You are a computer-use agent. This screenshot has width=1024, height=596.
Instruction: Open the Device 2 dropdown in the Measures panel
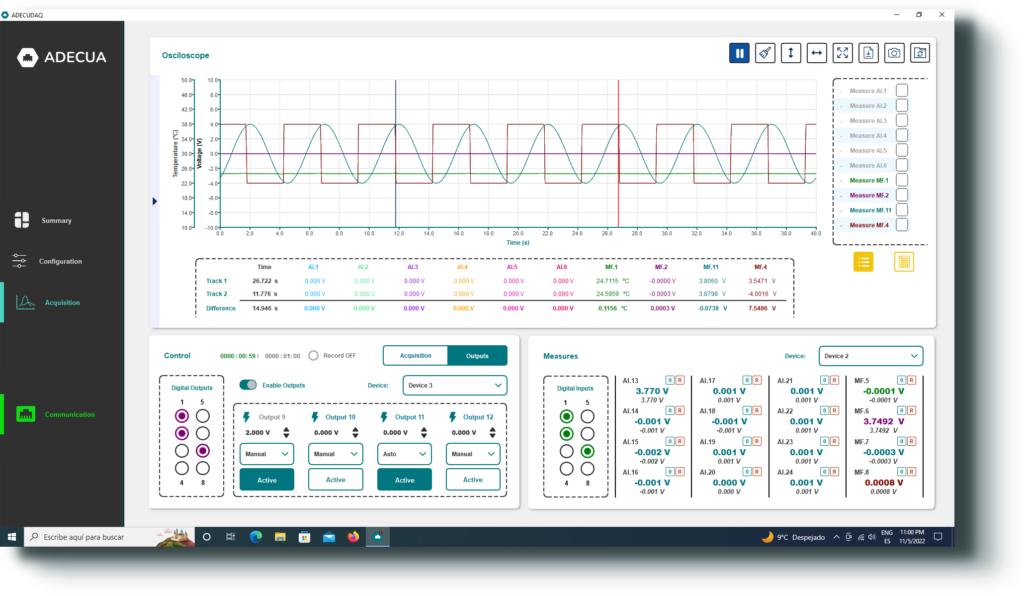click(870, 355)
